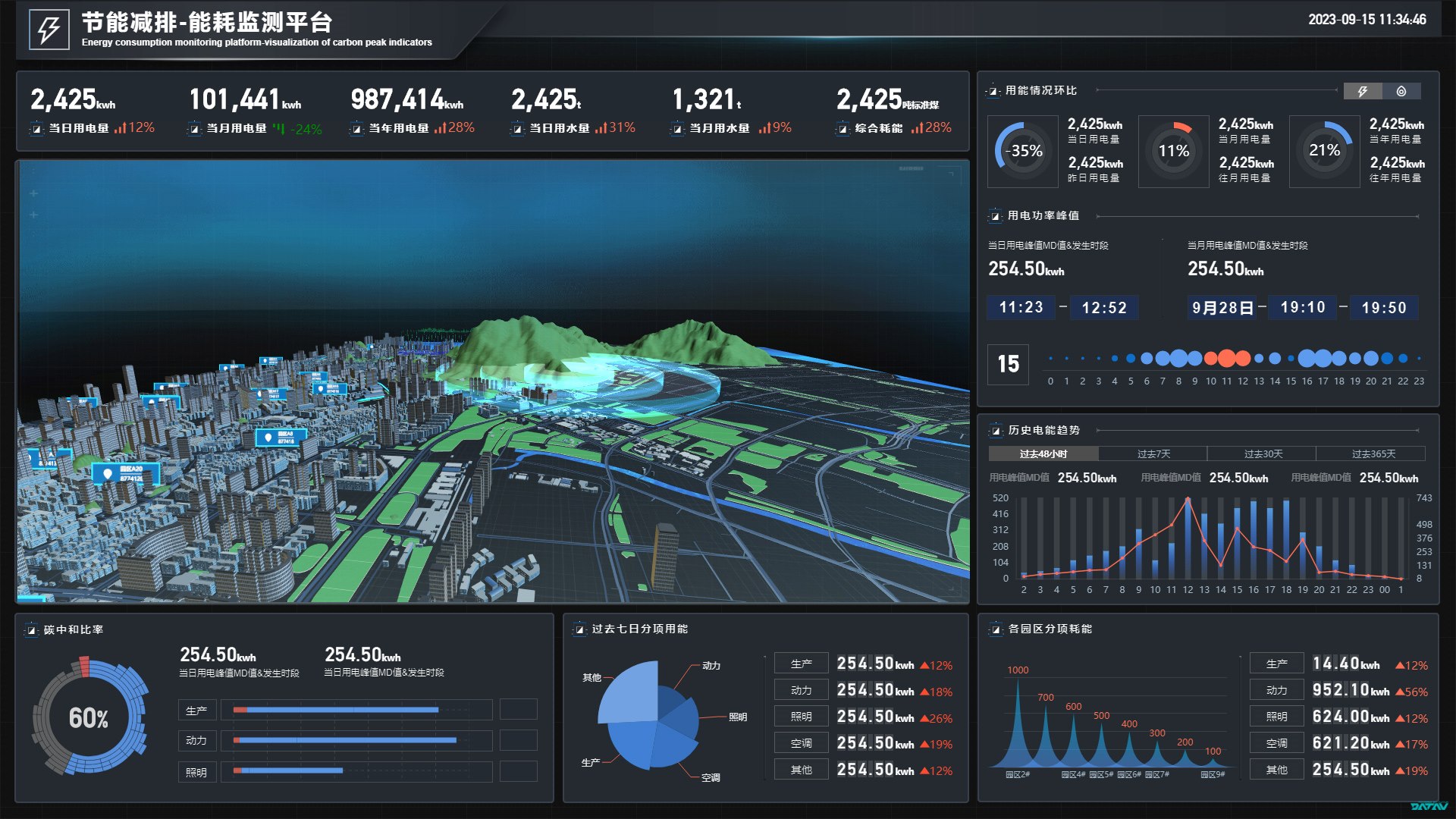
Task: Select the 过去7天 tab
Action: [x=1153, y=453]
